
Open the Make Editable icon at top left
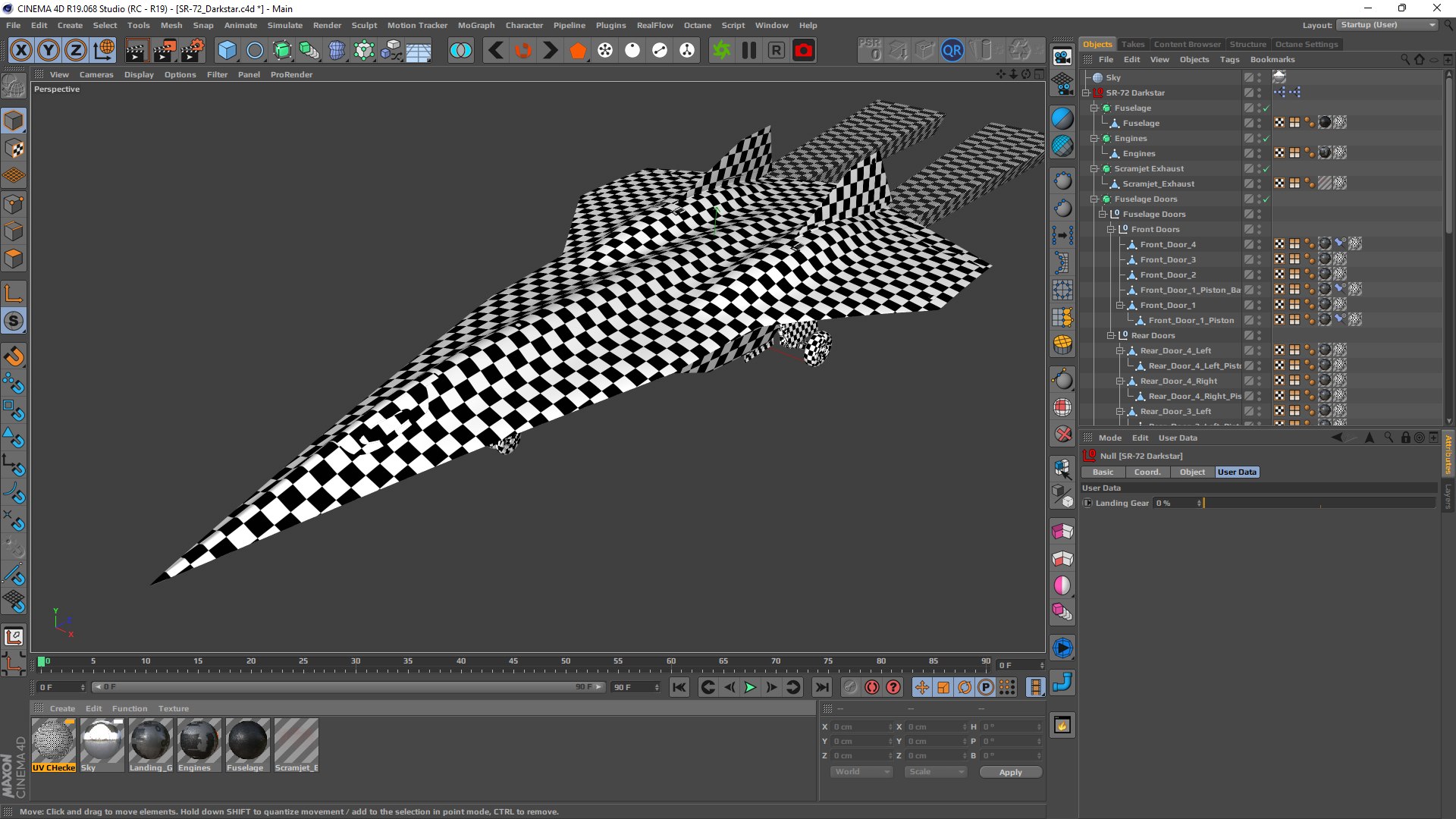(14, 86)
